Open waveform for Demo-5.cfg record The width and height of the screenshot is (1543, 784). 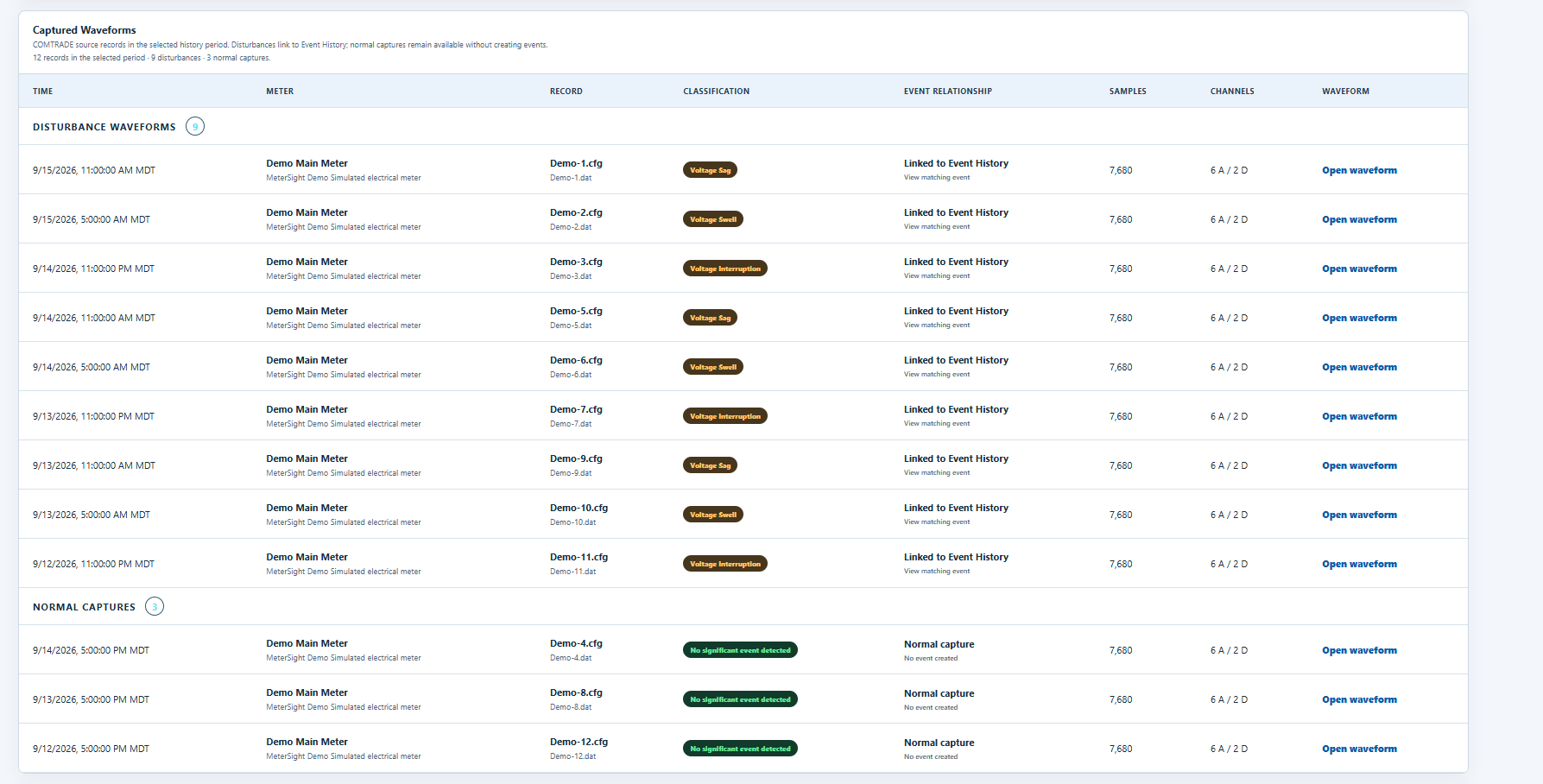(1359, 318)
